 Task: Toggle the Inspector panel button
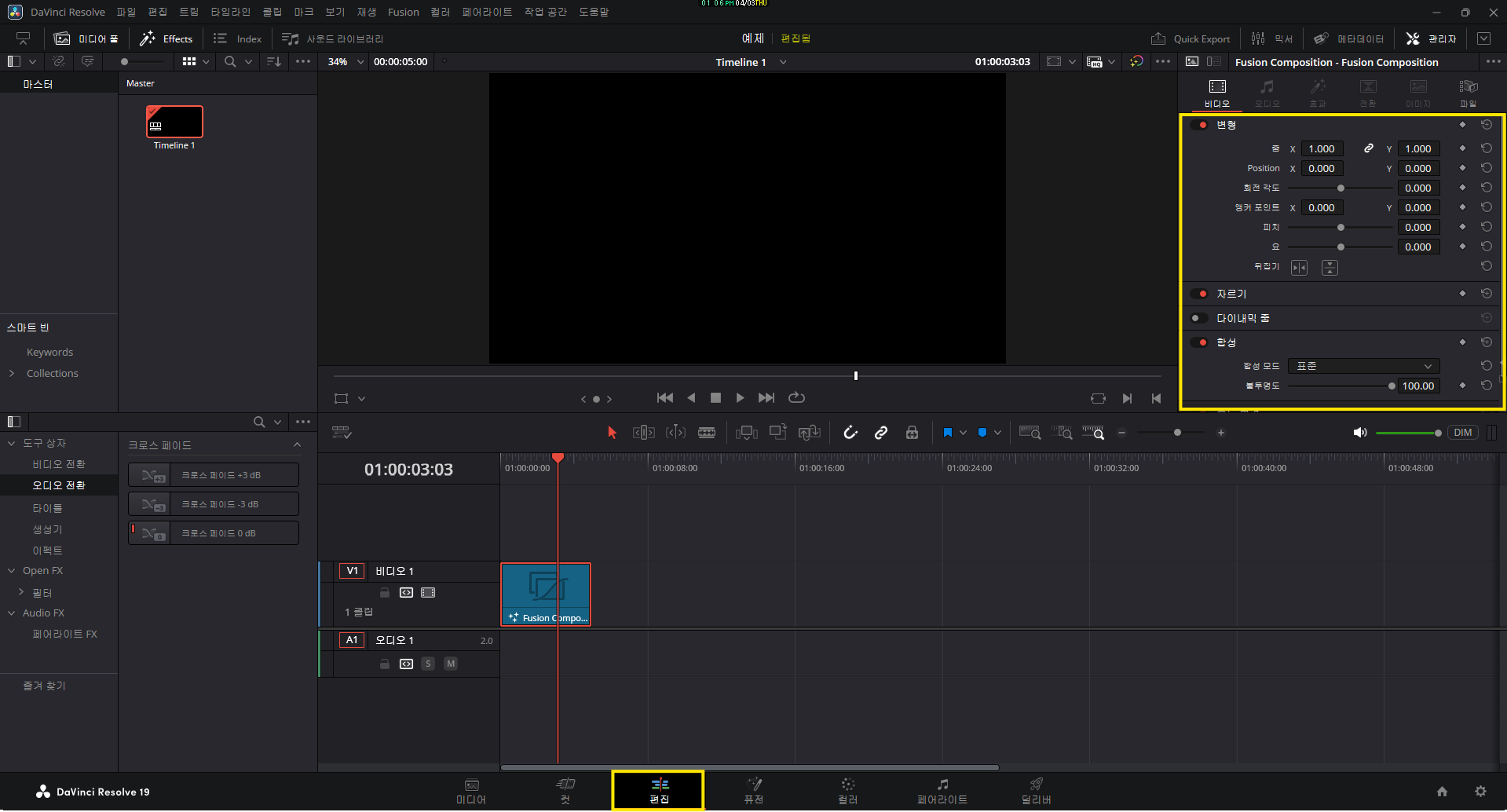pos(1431,38)
